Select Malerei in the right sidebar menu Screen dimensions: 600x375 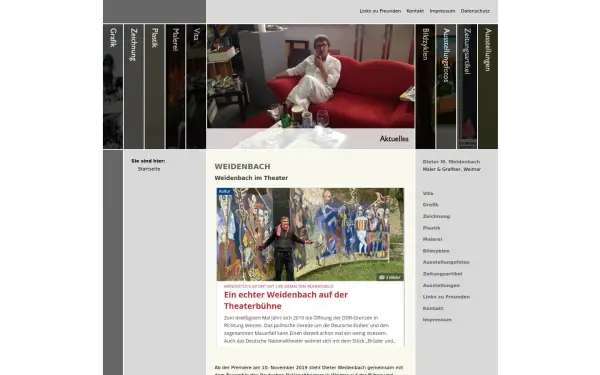click(x=432, y=240)
